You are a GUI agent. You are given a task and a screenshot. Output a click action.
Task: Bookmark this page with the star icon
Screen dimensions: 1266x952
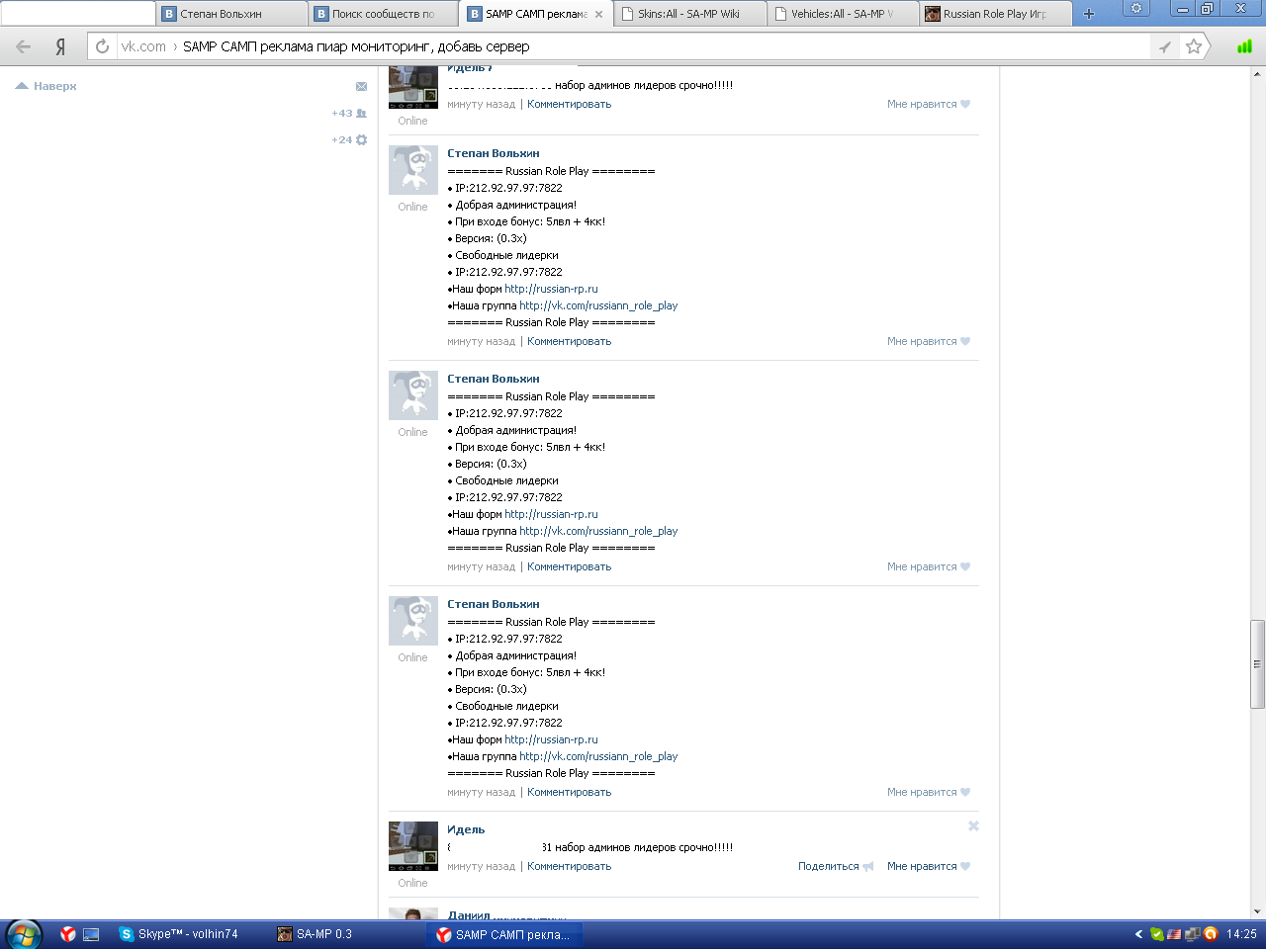pyautogui.click(x=1194, y=46)
